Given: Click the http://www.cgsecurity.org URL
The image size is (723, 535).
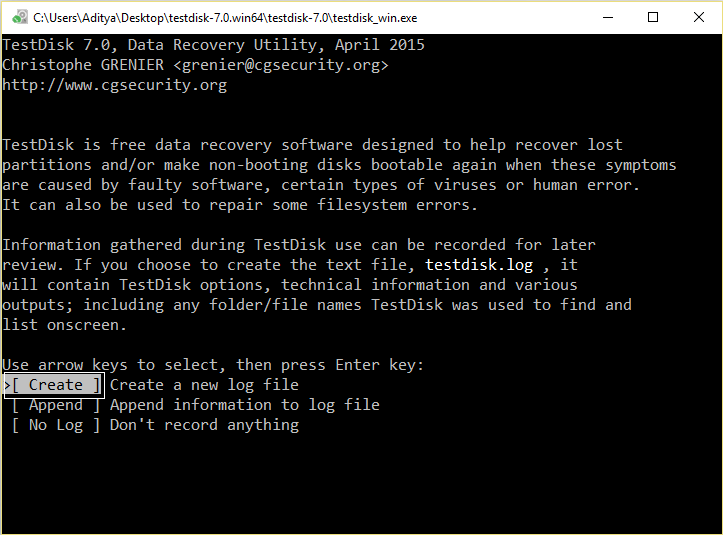Looking at the screenshot, I should tap(114, 85).
